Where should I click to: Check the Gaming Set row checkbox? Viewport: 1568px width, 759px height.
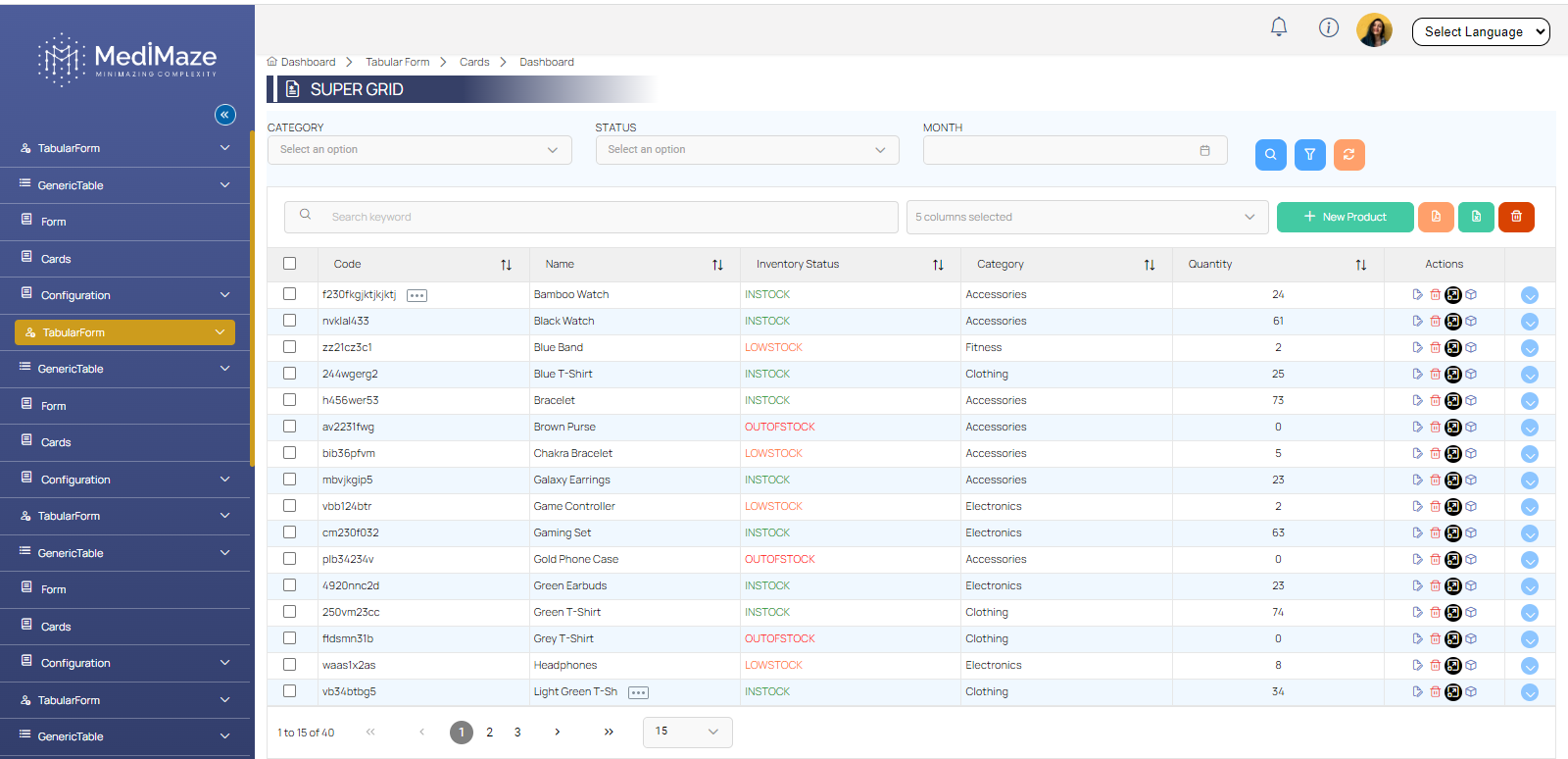(289, 532)
